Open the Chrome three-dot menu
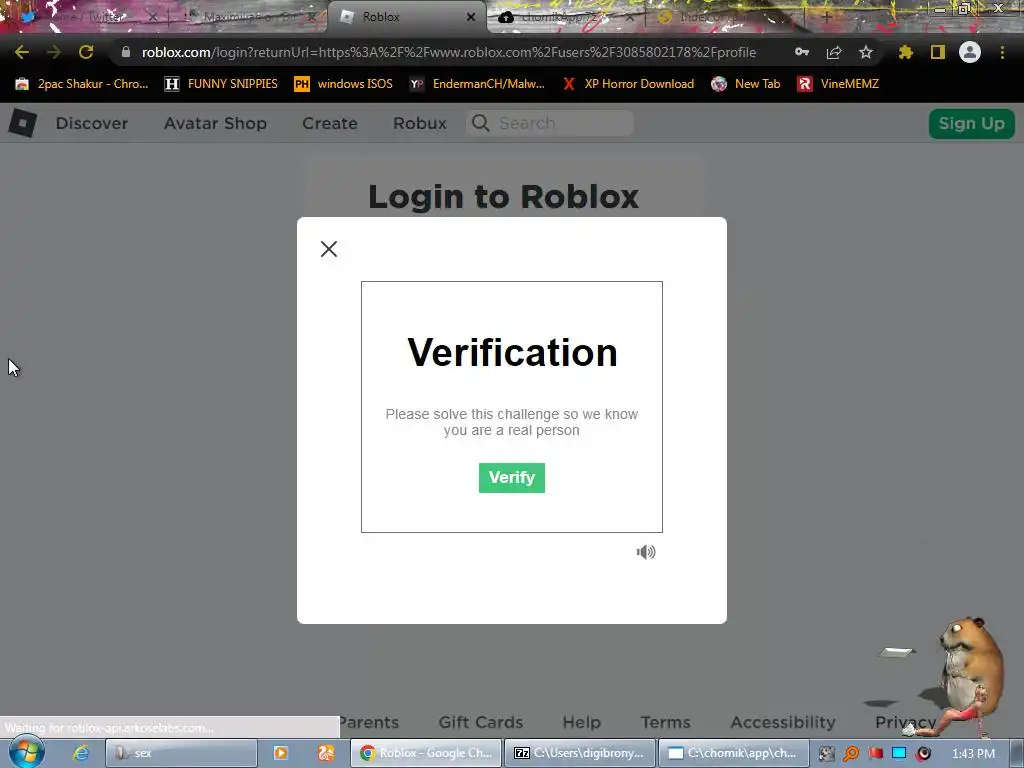Screen dimensions: 1024x768 tap(1002, 52)
